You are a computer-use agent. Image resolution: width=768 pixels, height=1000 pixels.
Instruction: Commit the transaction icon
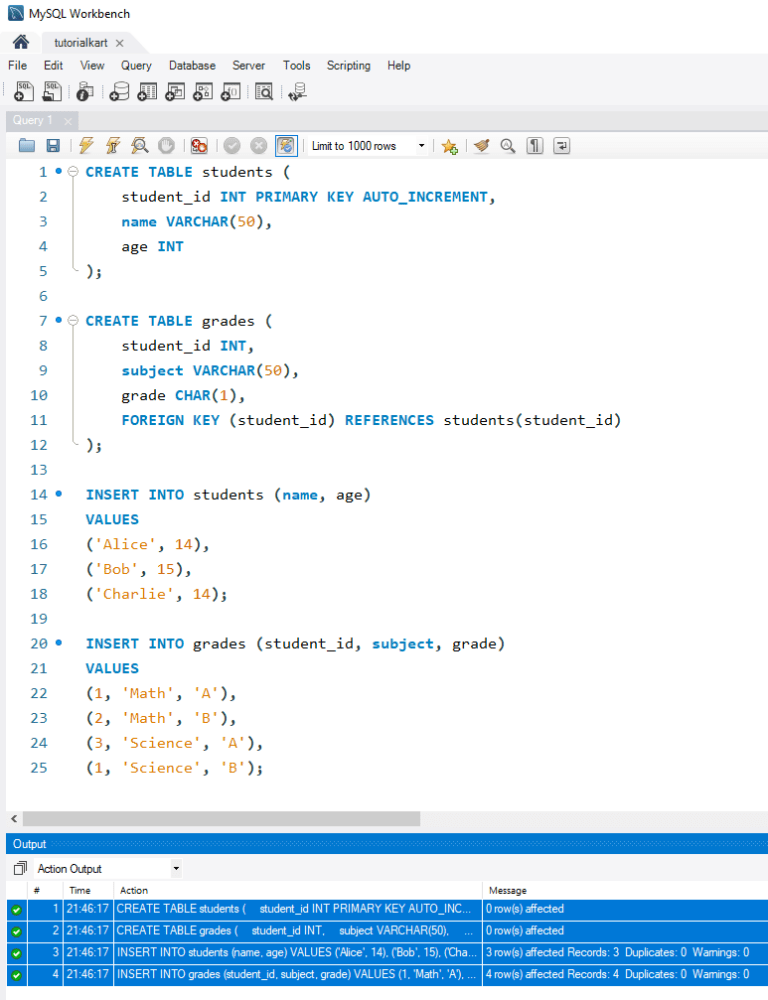(x=232, y=146)
